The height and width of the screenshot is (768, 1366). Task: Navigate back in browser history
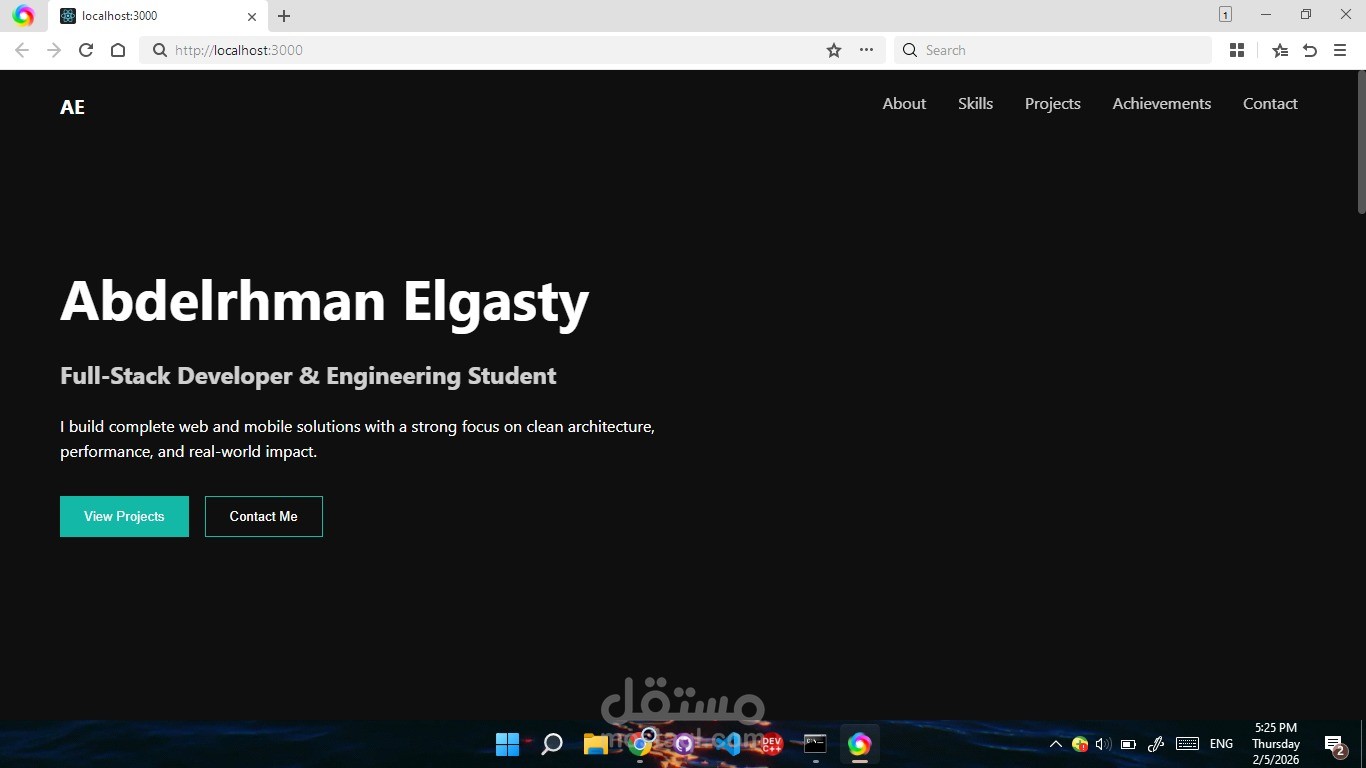pyautogui.click(x=22, y=50)
